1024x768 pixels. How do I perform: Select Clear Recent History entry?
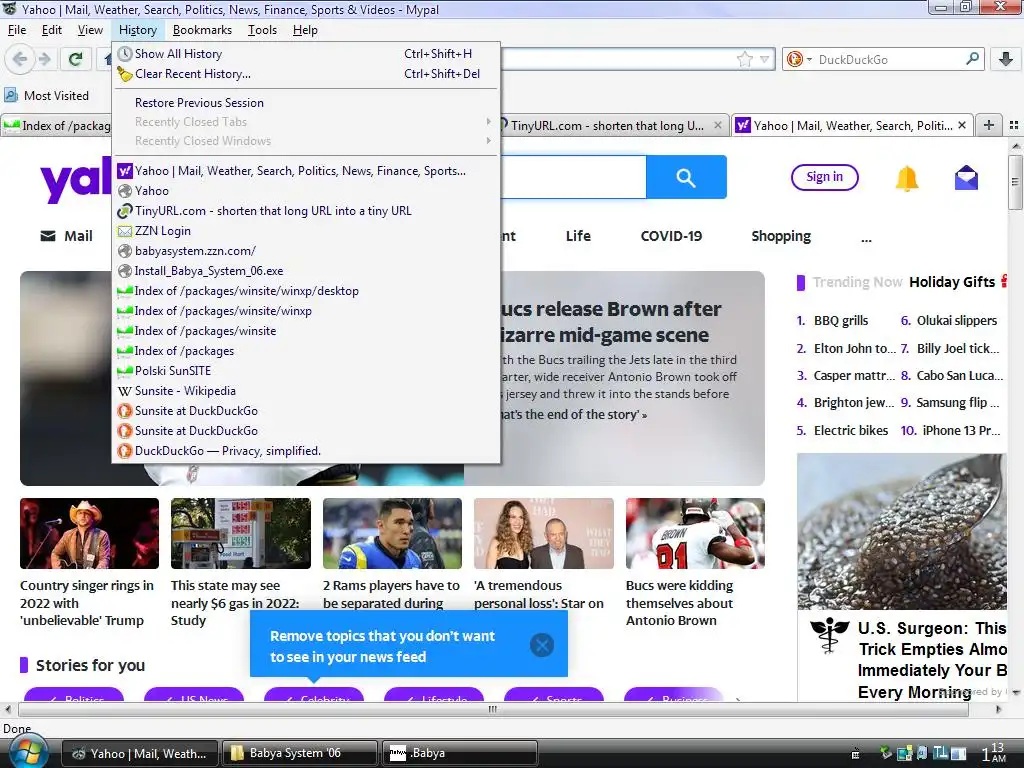click(306, 74)
